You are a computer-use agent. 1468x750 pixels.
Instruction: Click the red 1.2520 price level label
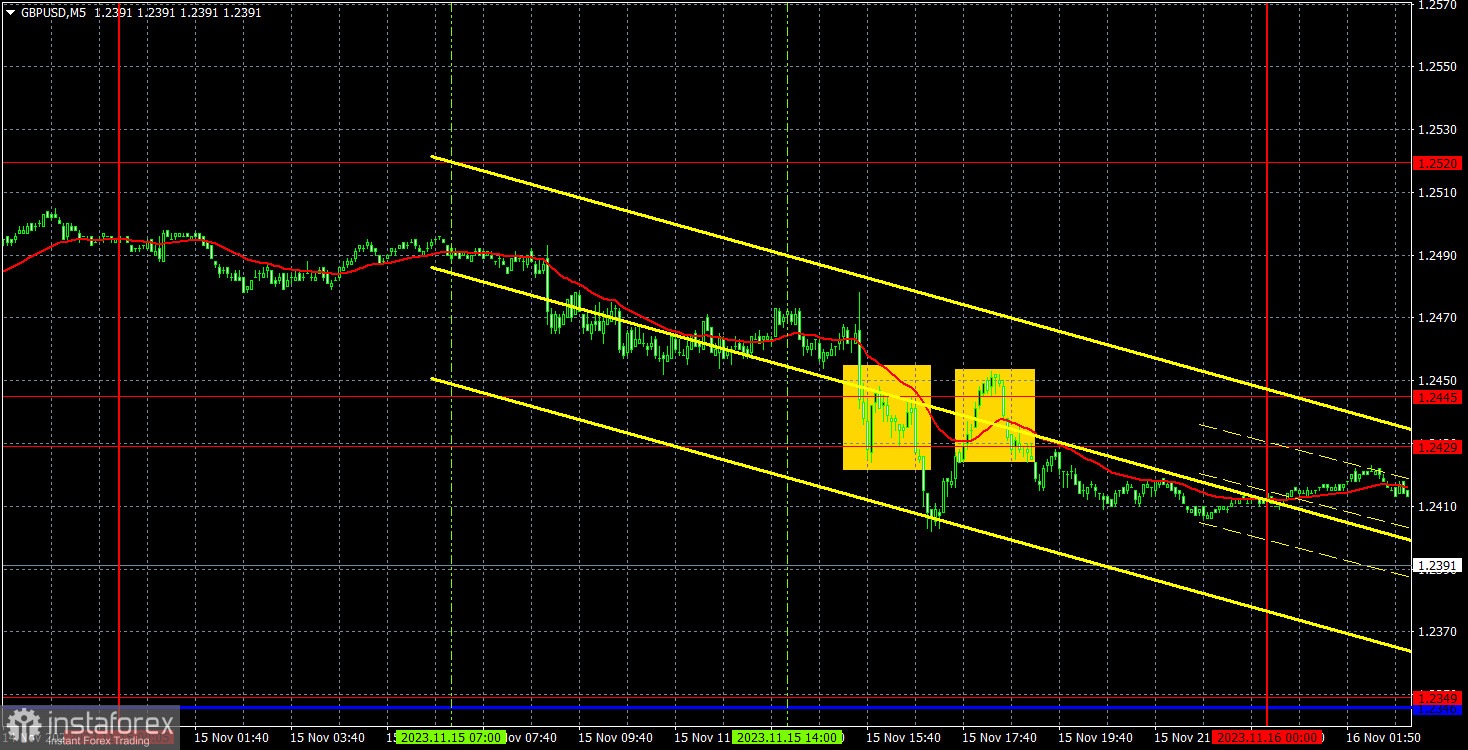[x=1438, y=162]
